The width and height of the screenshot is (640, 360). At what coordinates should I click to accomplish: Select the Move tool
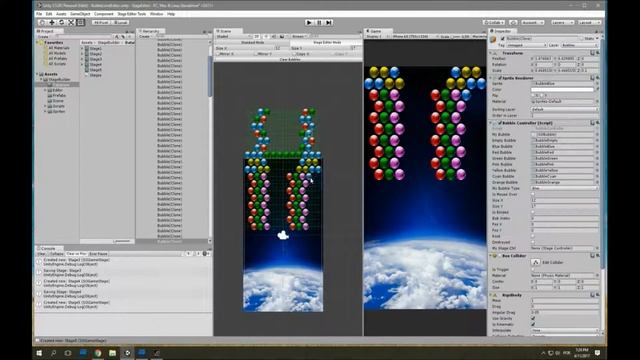click(x=52, y=22)
